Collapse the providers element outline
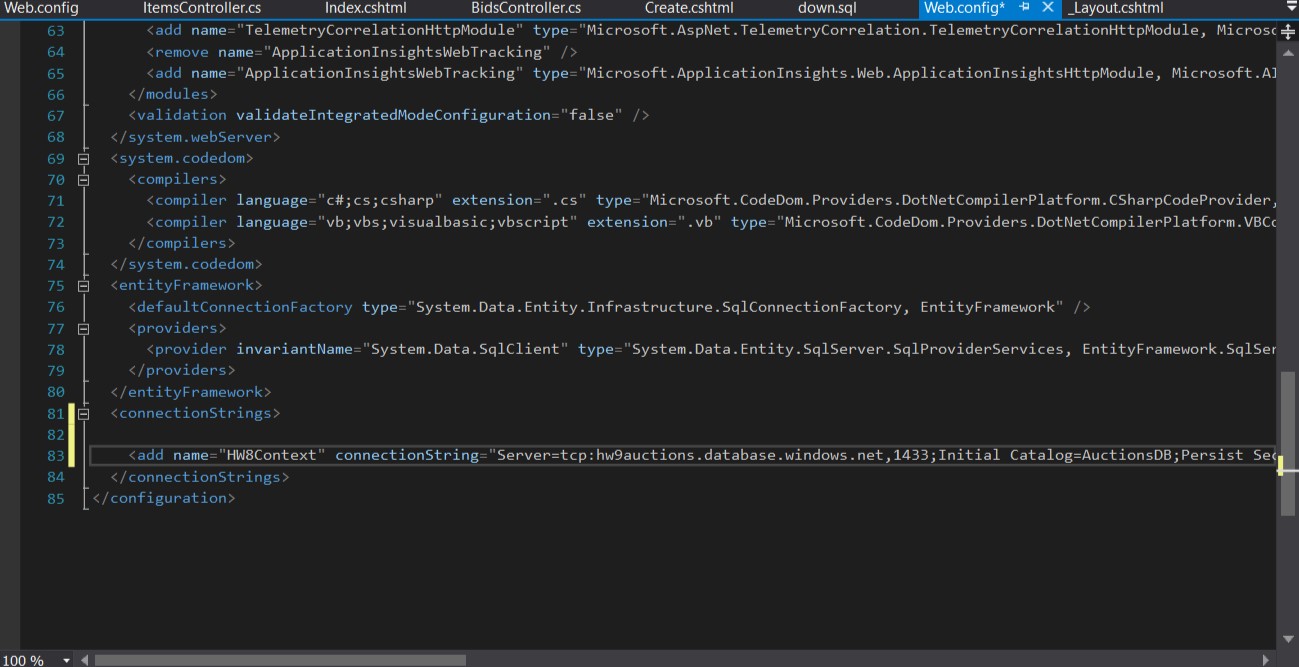This screenshot has width=1299, height=667. 84,328
